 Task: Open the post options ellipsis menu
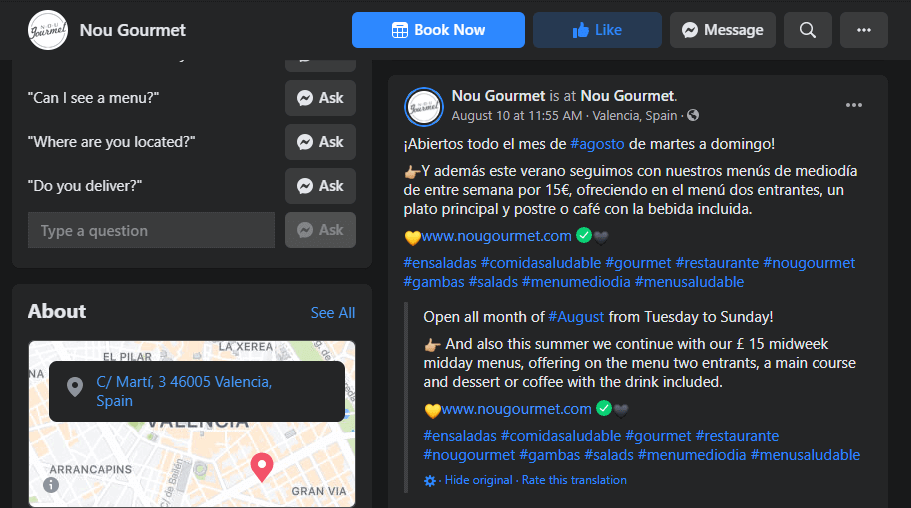(x=854, y=105)
